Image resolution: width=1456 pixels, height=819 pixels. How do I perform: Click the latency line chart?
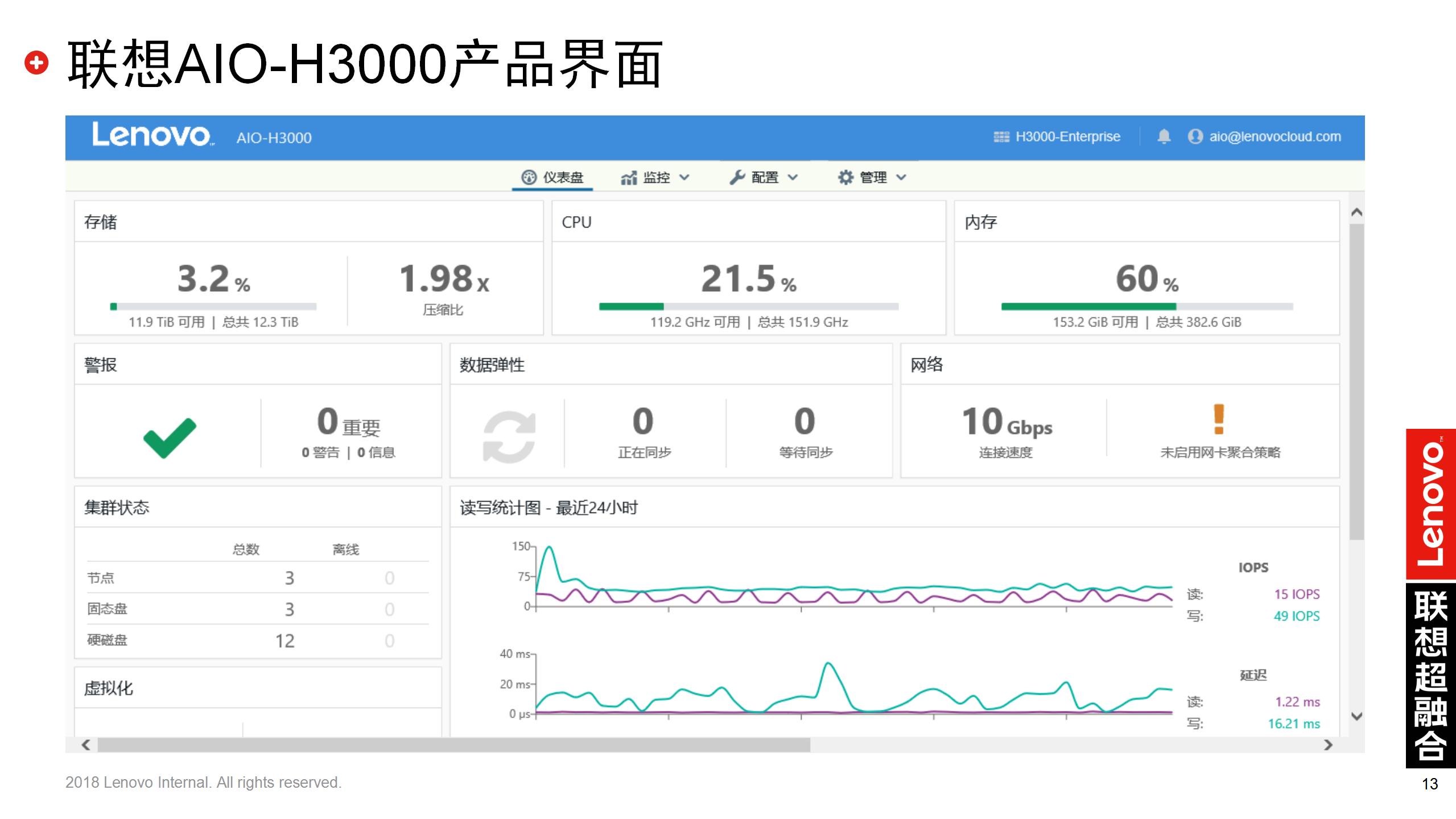(853, 685)
